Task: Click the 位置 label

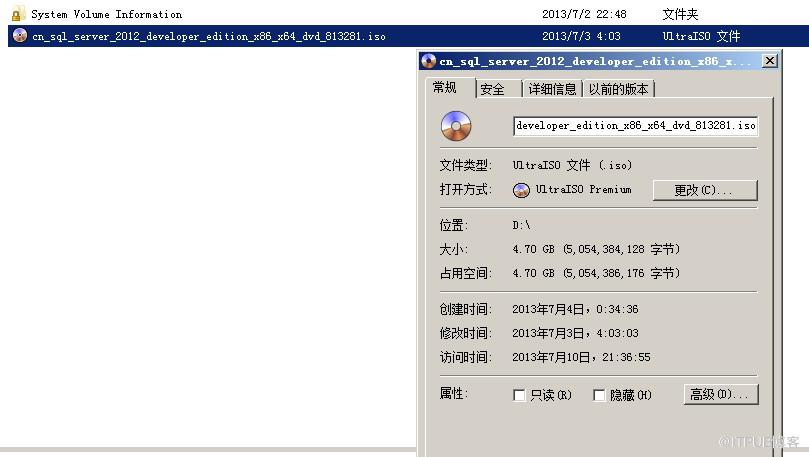Action: [x=454, y=225]
